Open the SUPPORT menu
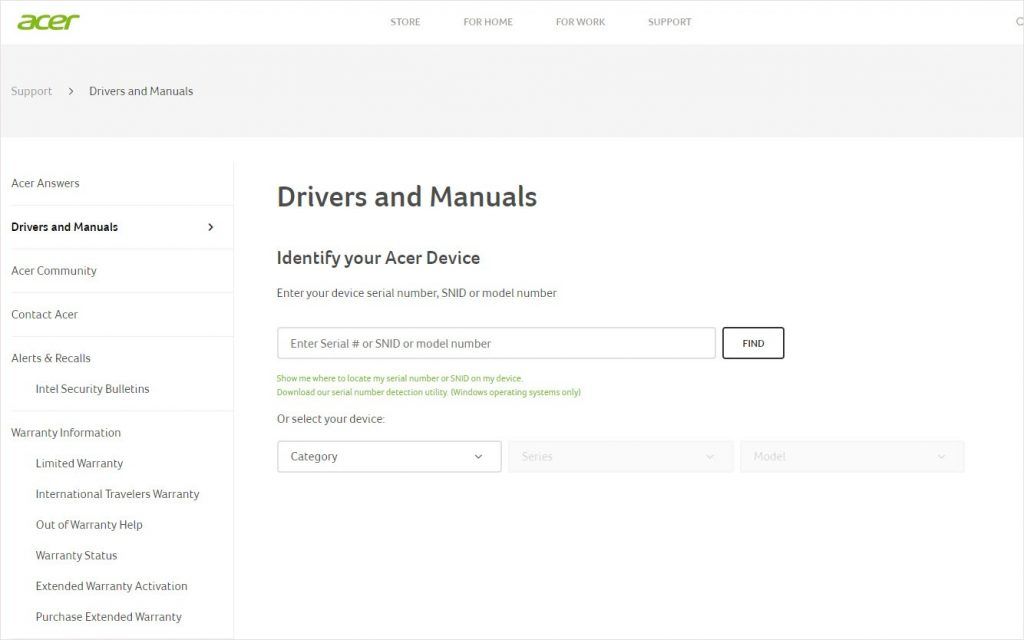The width and height of the screenshot is (1024, 640). (669, 21)
